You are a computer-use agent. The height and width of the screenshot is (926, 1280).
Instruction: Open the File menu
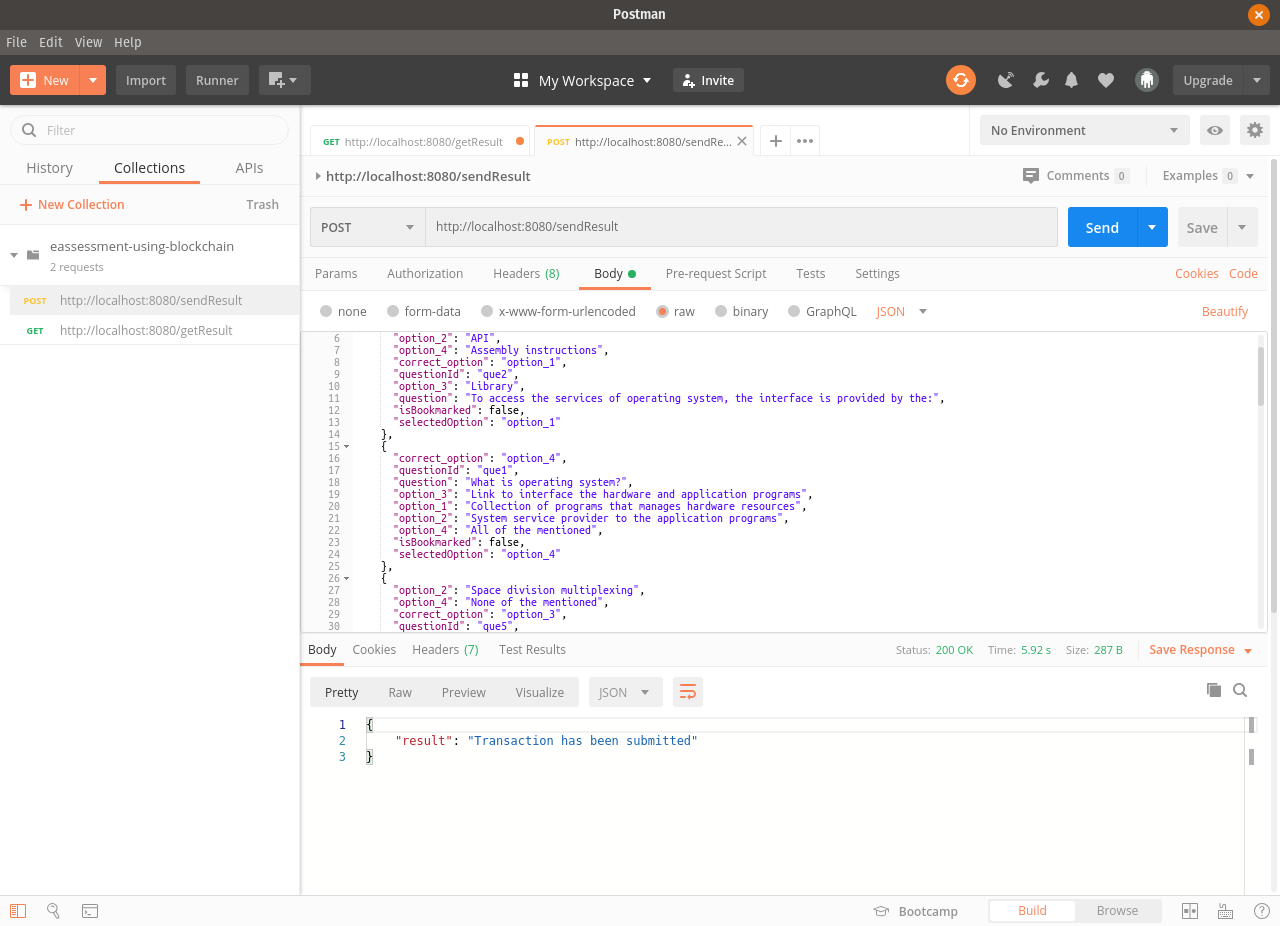tap(17, 42)
